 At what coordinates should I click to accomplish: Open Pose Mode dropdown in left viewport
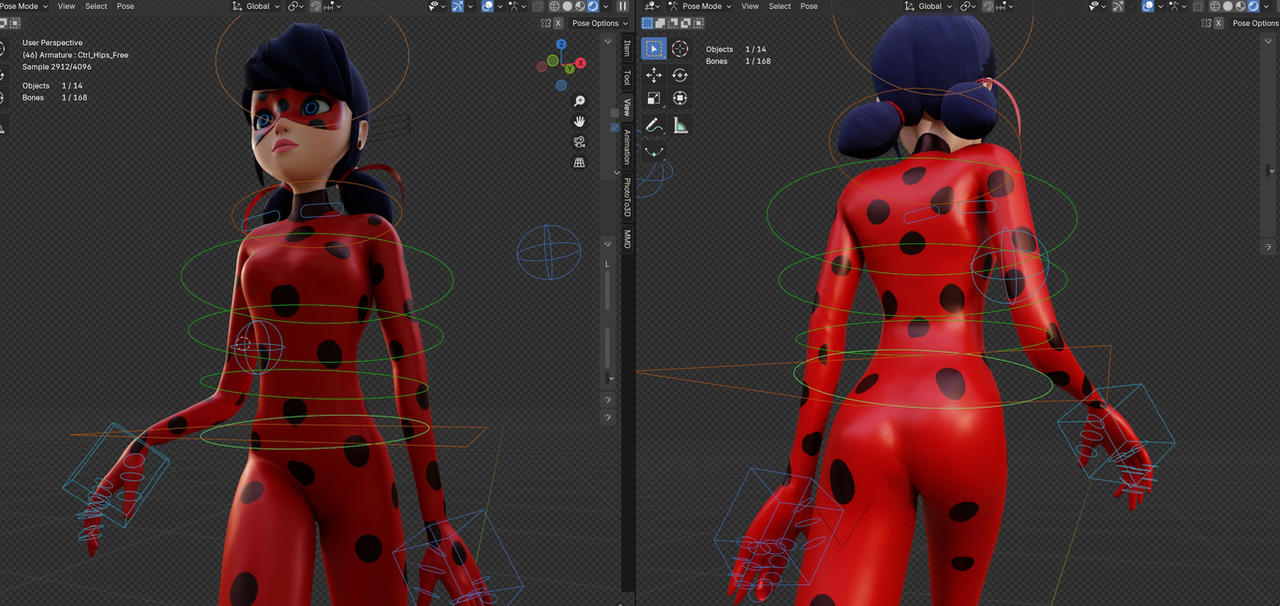(24, 6)
